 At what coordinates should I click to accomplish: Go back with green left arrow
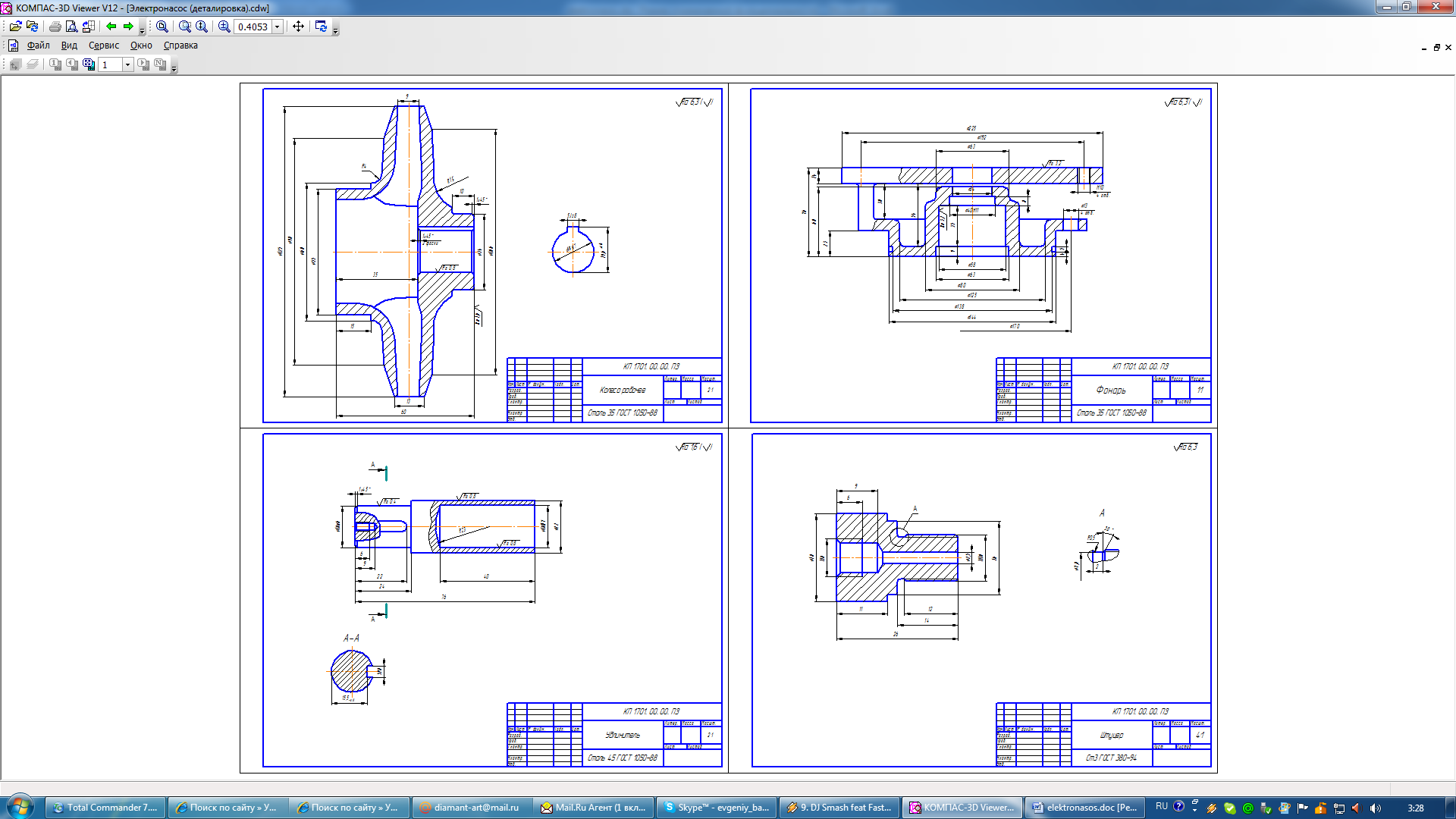tap(111, 27)
